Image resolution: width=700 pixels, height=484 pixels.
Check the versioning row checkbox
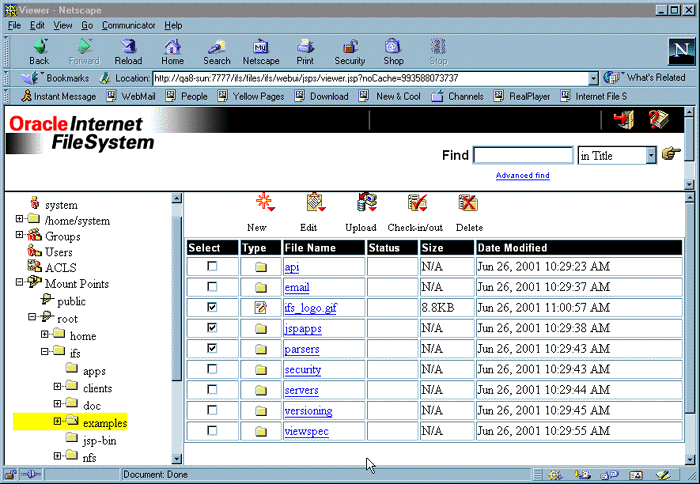(212, 410)
